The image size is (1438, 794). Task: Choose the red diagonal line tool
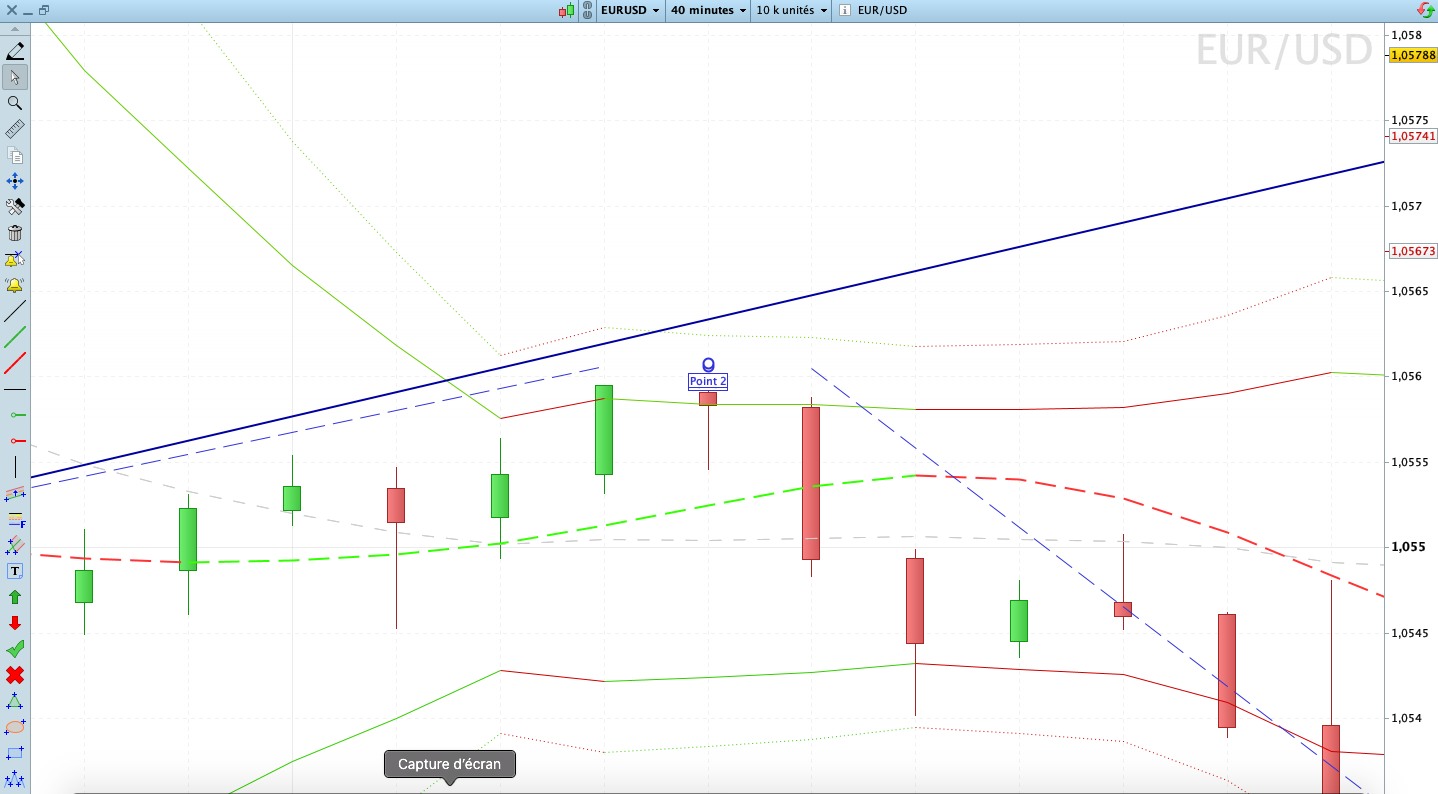15,363
